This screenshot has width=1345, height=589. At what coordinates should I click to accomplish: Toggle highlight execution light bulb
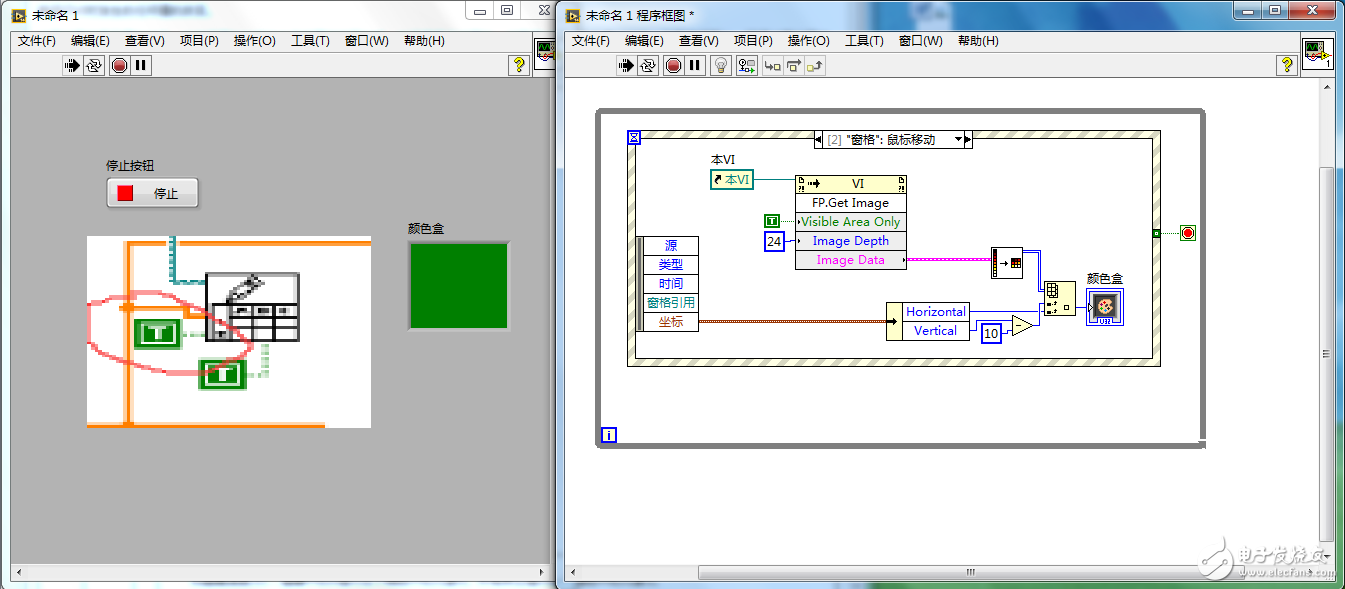[x=720, y=65]
